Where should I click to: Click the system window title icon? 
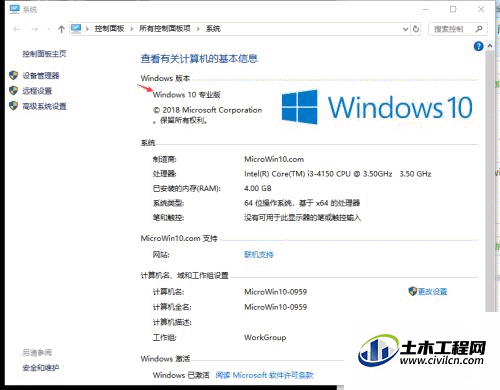(15, 9)
